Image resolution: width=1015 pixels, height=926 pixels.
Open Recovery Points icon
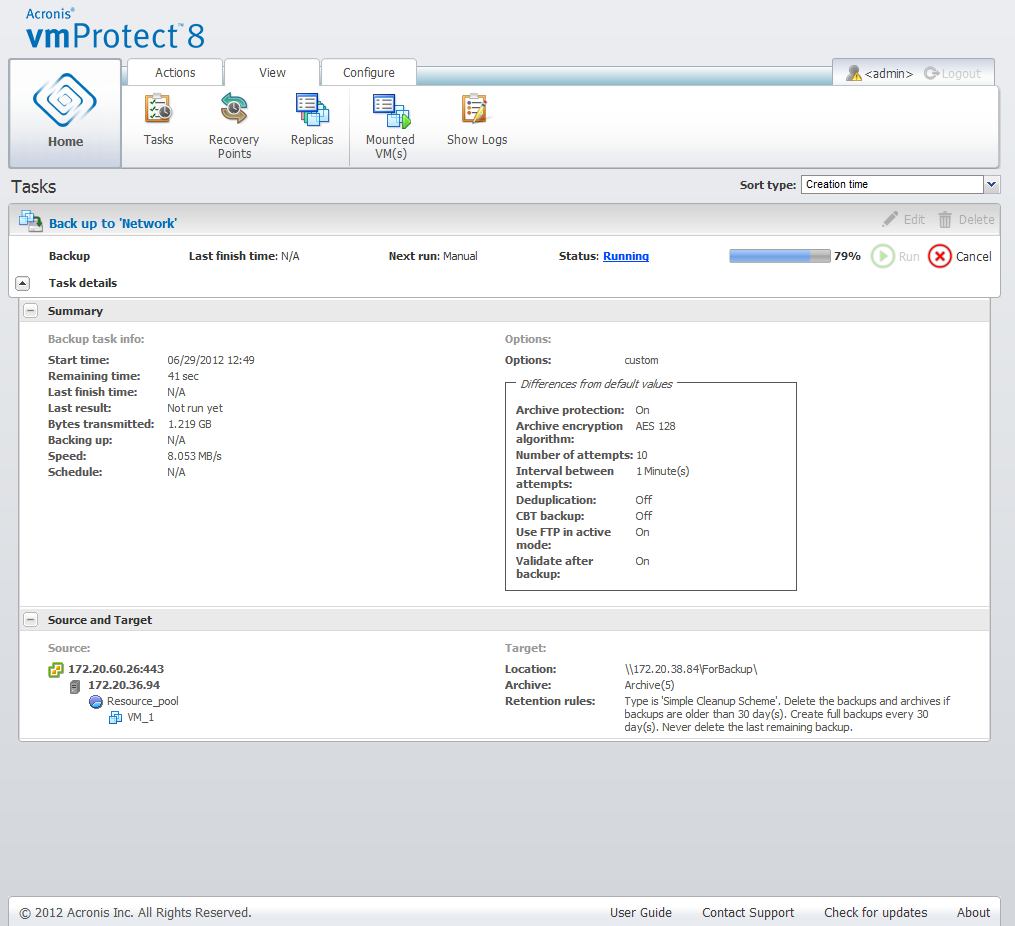click(234, 109)
